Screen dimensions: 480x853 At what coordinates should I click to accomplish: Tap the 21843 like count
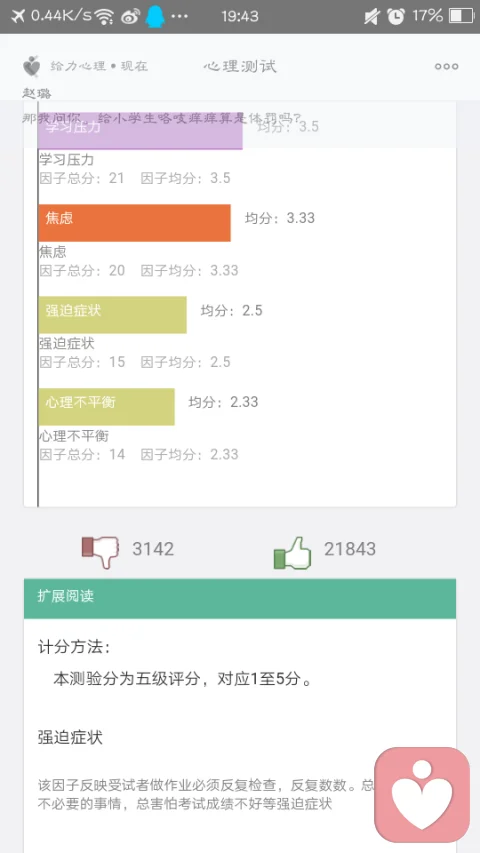tap(350, 549)
